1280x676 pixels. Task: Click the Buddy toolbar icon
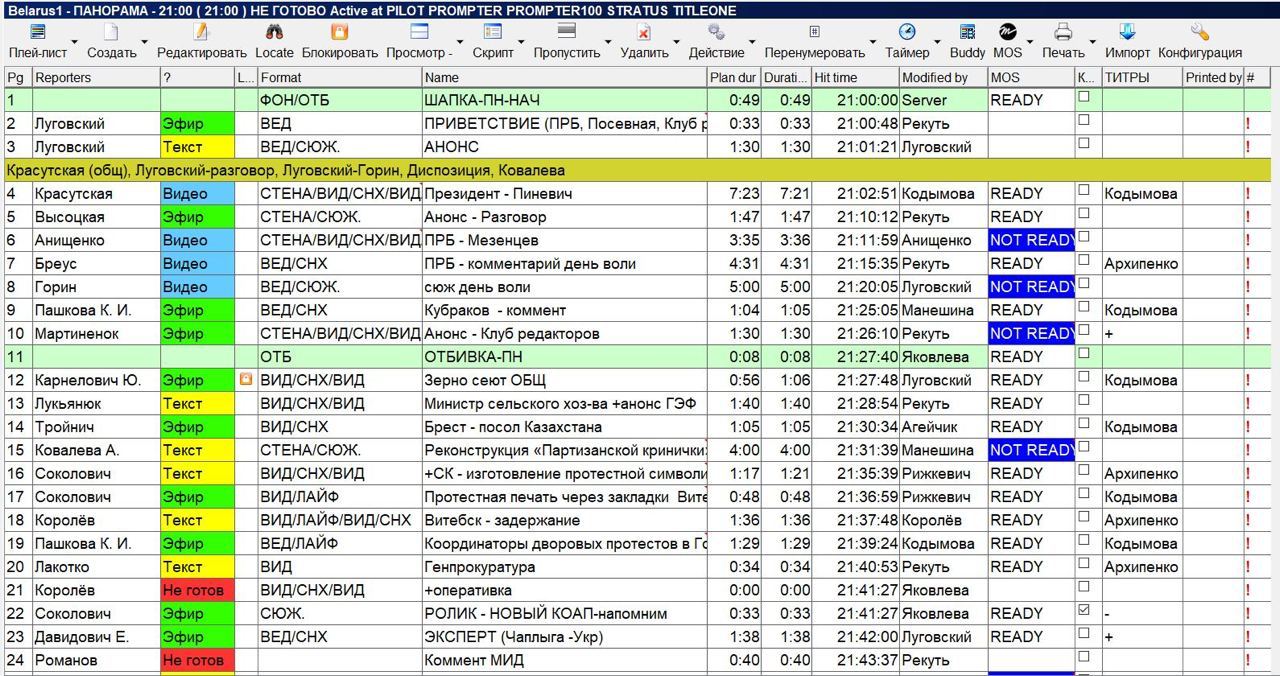click(x=967, y=33)
